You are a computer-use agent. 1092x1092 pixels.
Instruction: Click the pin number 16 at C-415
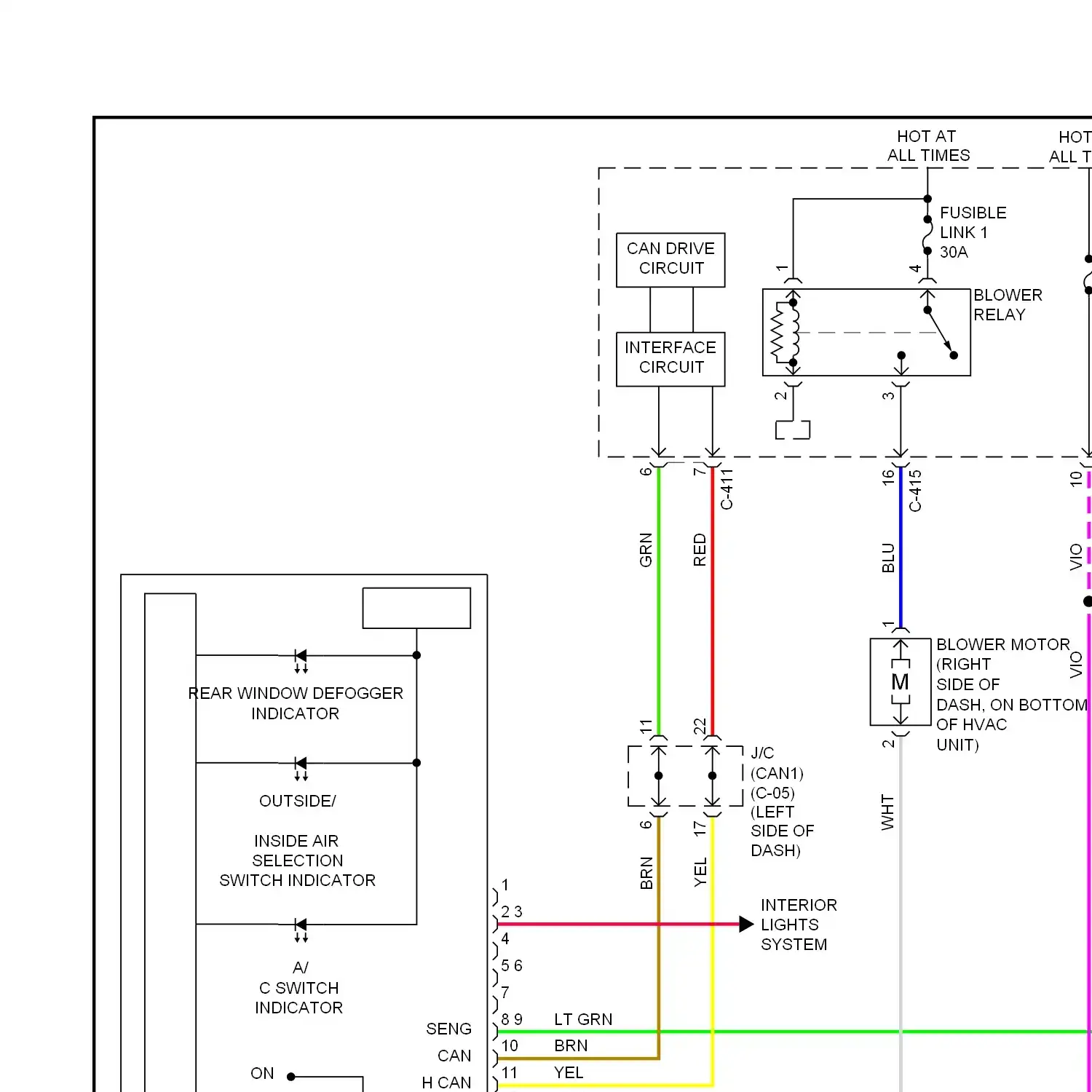tap(887, 477)
